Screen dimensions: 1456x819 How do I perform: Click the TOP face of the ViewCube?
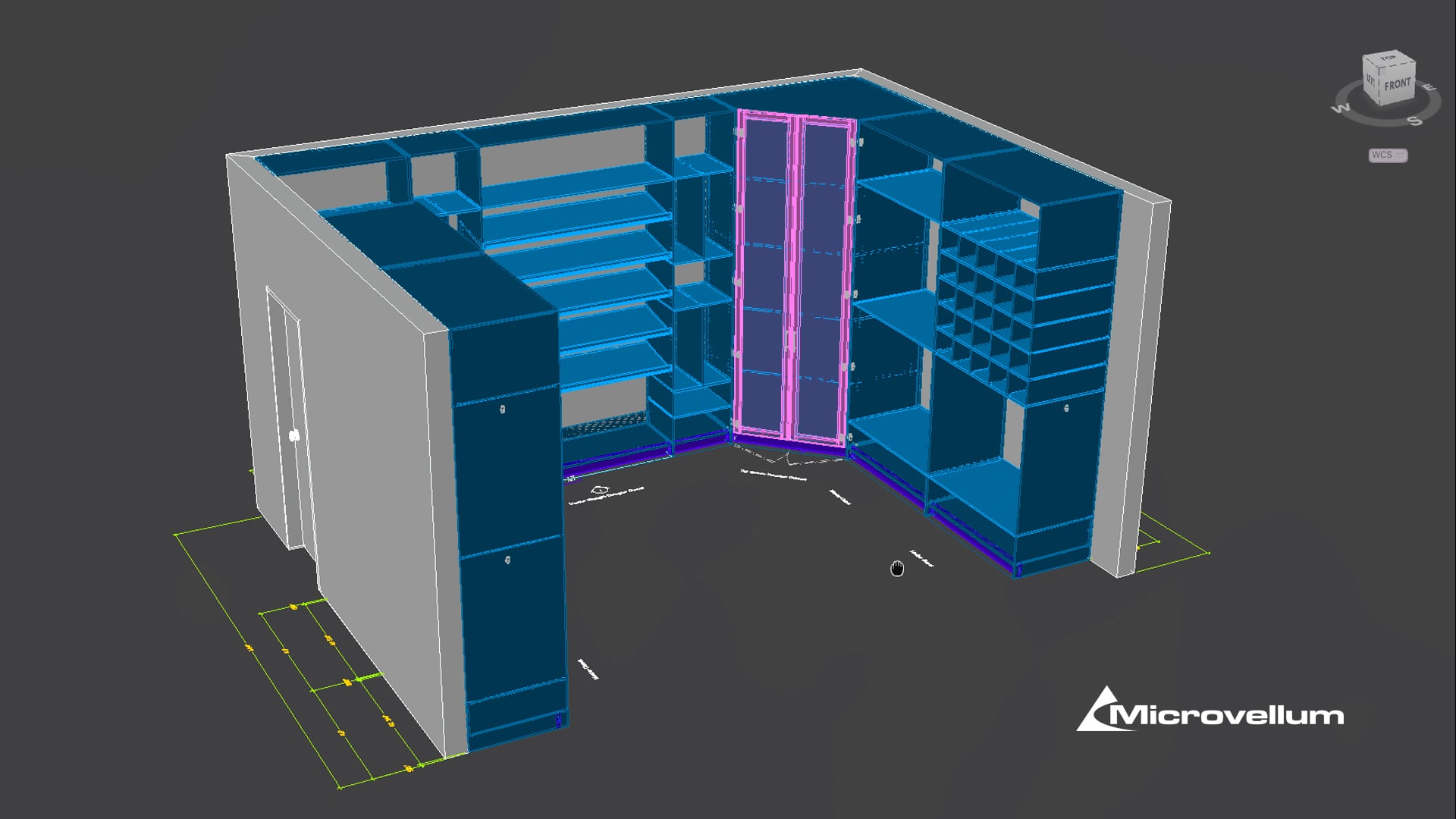tap(1388, 58)
